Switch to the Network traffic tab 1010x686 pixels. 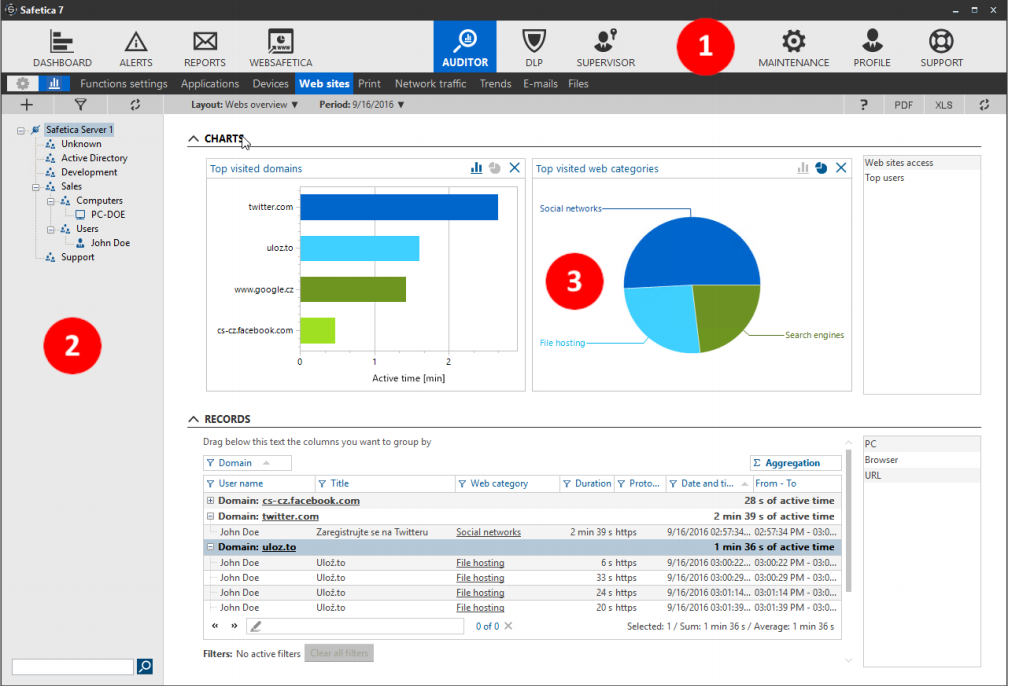coord(430,84)
